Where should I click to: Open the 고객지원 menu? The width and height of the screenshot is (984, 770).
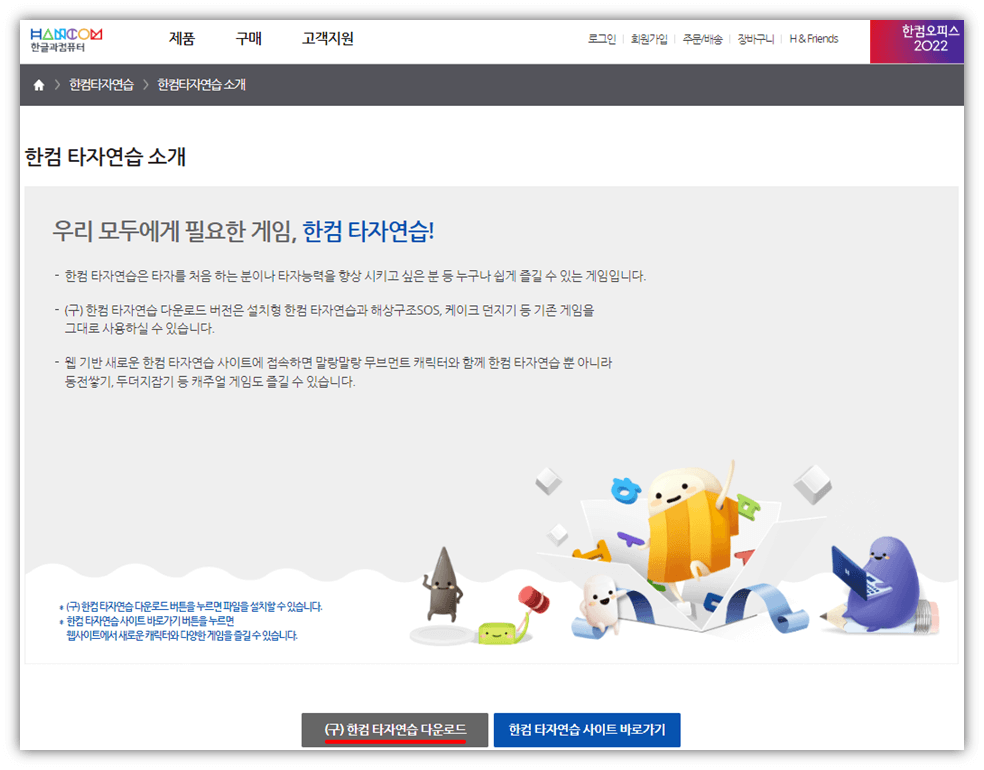(328, 39)
